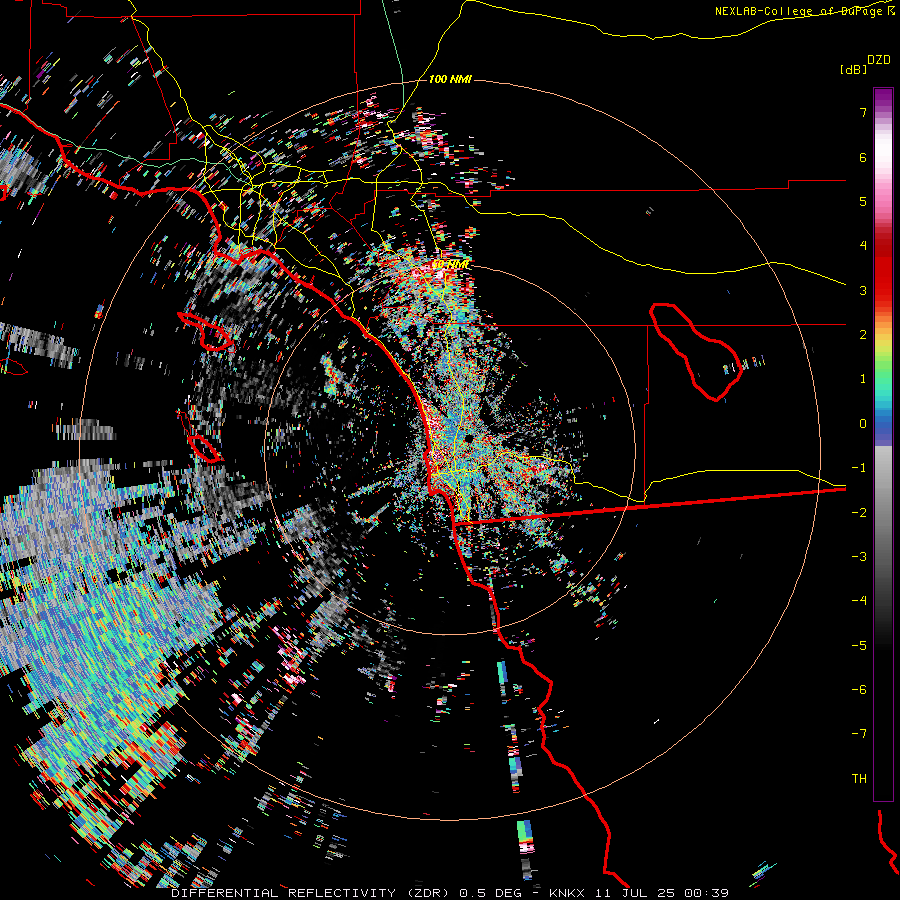
Task: Click the (ZDR) abbreviation in caption
Action: tap(430, 893)
